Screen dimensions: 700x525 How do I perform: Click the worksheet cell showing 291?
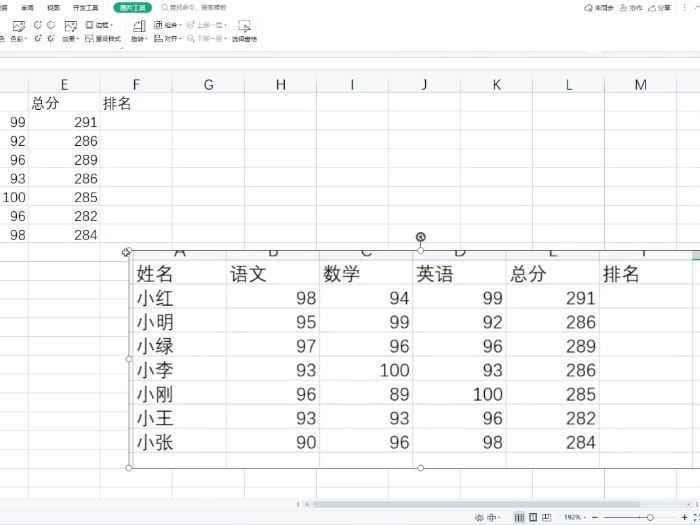click(x=64, y=122)
